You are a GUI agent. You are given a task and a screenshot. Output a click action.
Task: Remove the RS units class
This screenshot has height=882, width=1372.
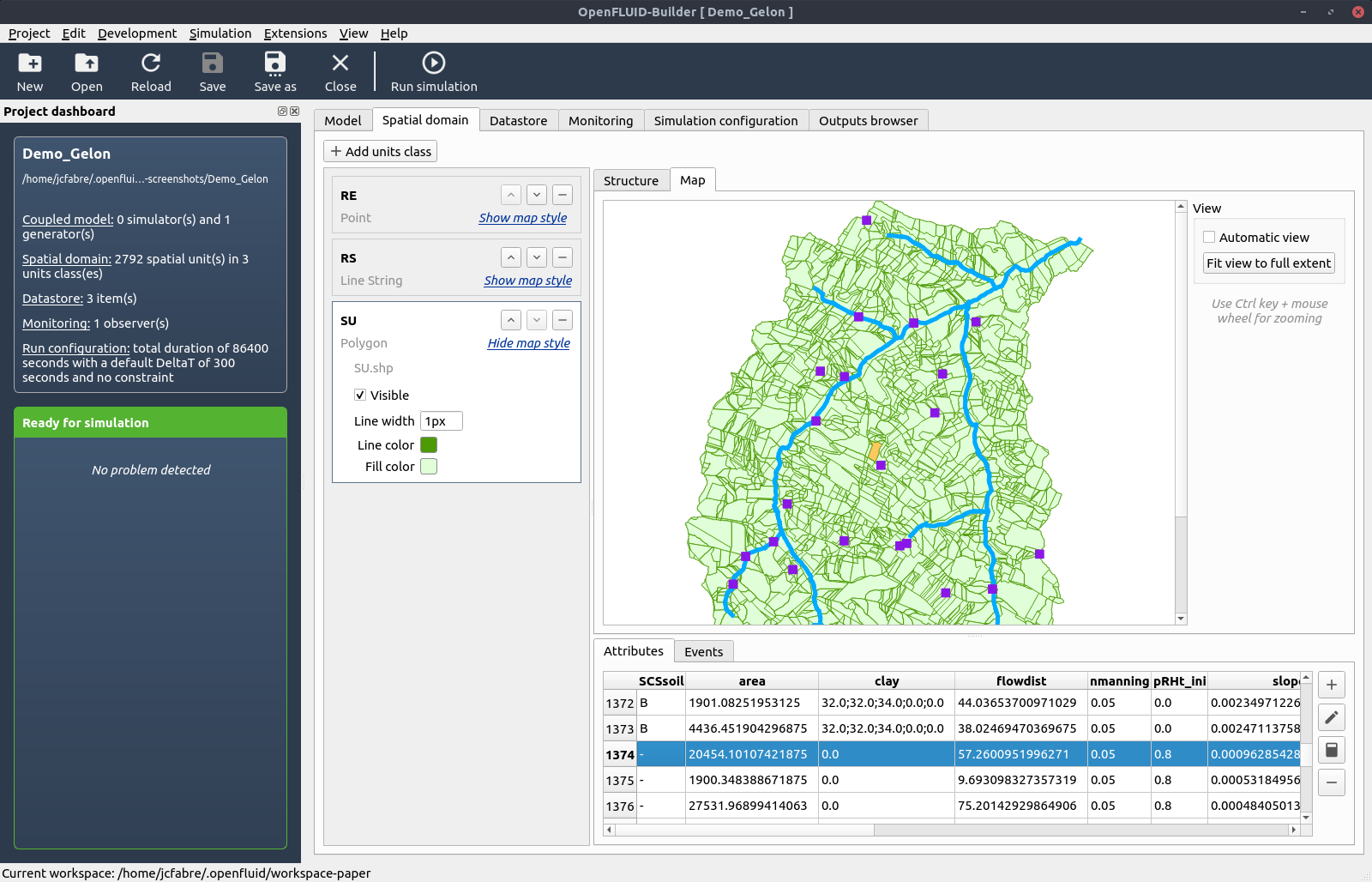tap(563, 257)
